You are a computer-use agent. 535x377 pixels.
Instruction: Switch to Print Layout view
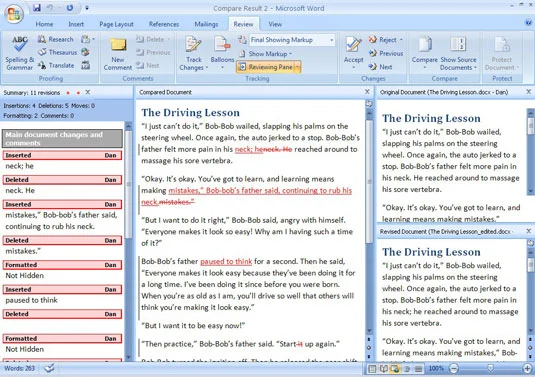click(x=372, y=368)
